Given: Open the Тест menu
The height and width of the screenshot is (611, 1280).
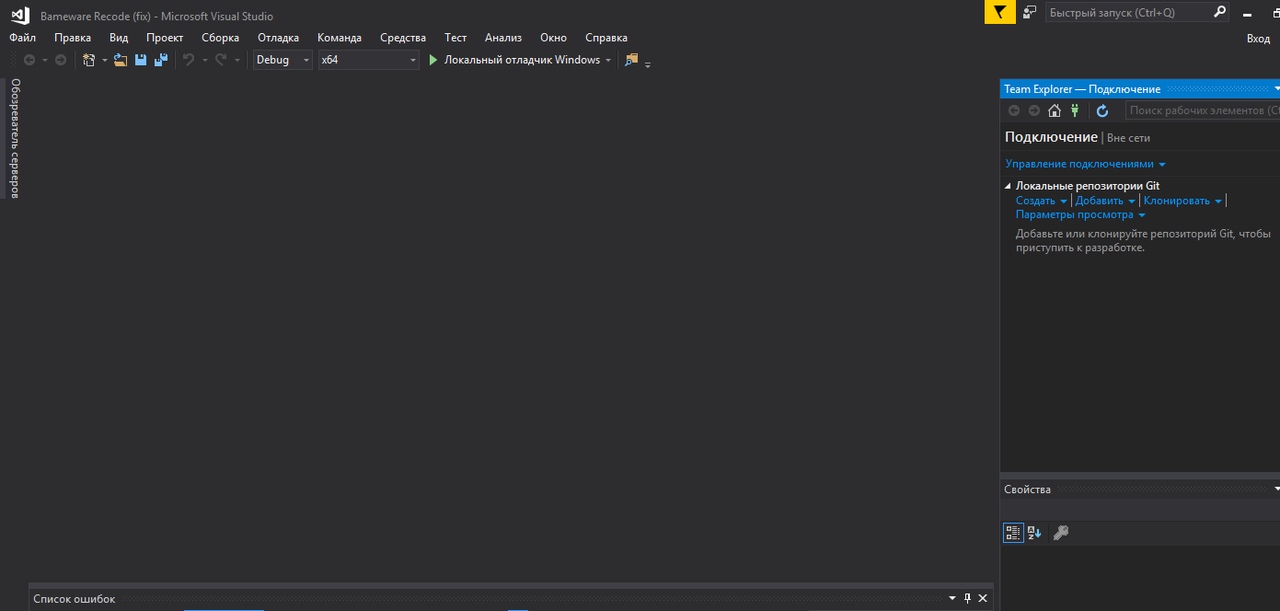Looking at the screenshot, I should (x=456, y=38).
